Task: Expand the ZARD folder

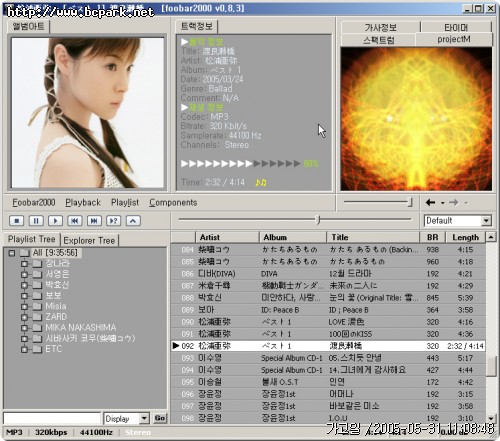Action: [24, 317]
